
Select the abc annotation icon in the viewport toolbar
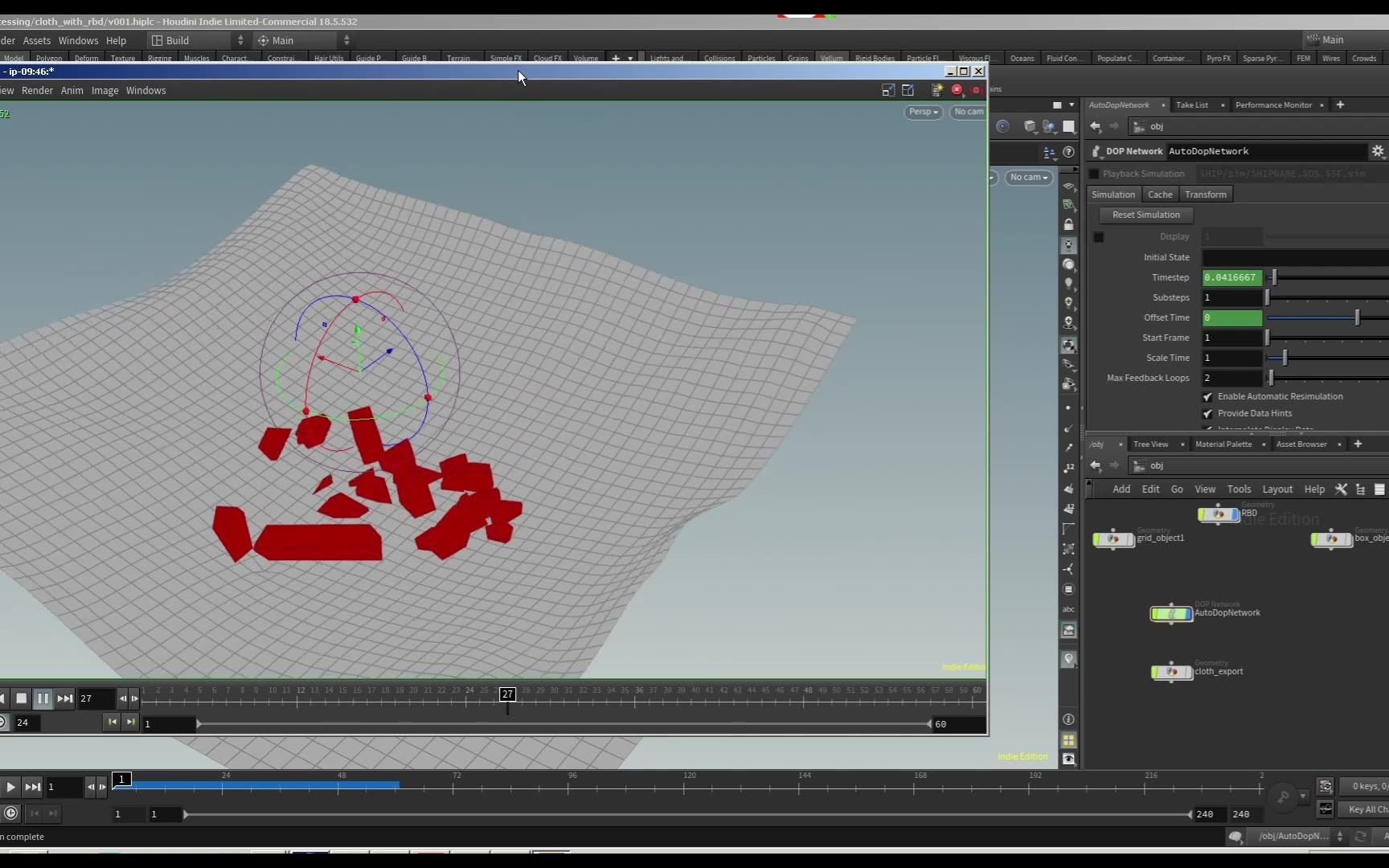[x=1068, y=609]
